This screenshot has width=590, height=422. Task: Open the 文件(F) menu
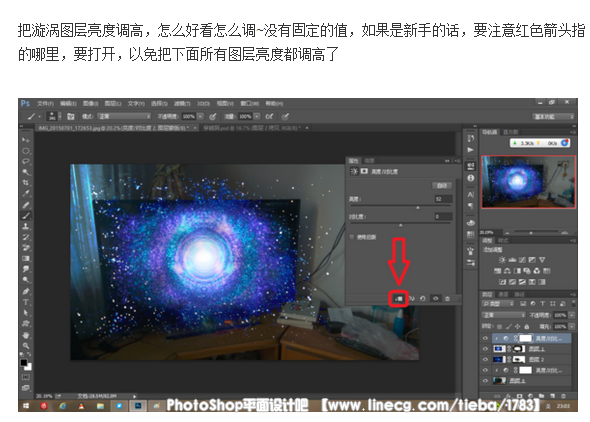(45, 103)
